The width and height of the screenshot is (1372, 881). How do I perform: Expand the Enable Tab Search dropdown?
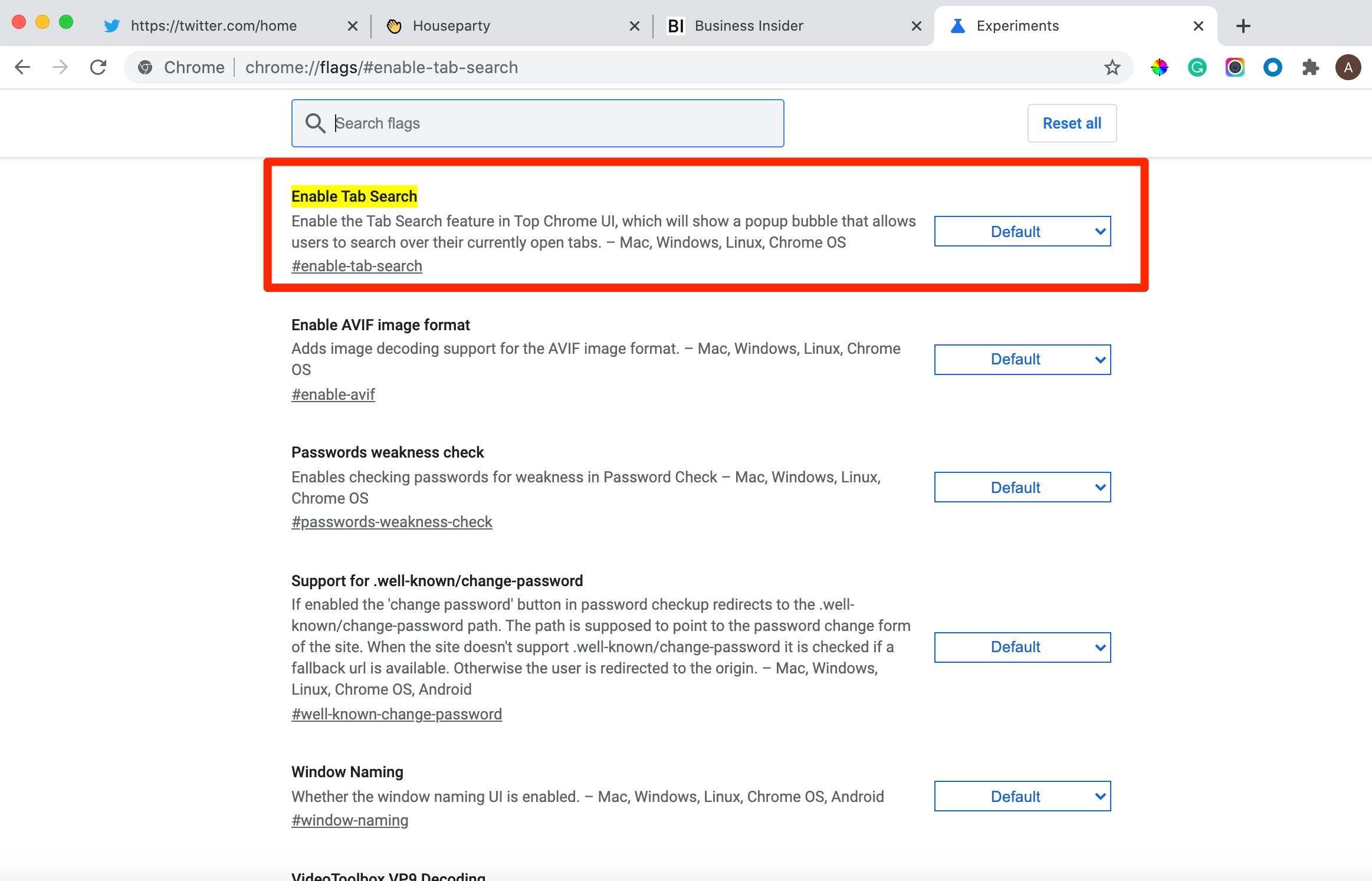click(x=1022, y=232)
